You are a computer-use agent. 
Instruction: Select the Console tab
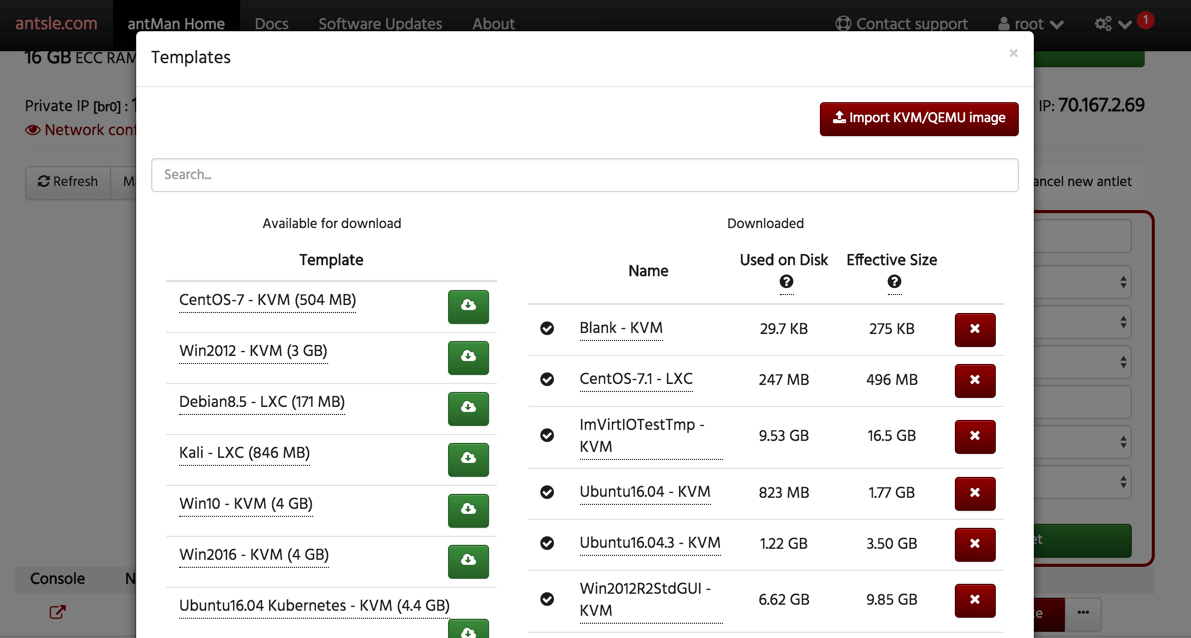tap(58, 579)
